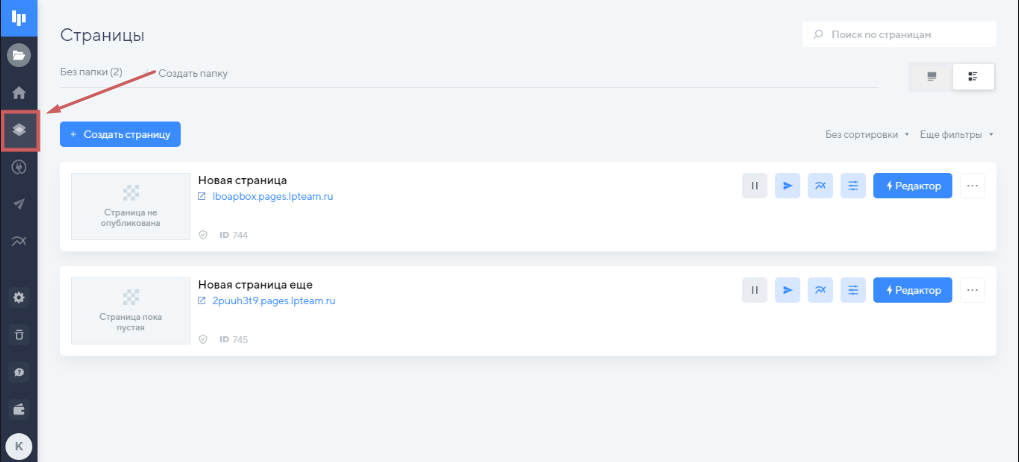Expand the Еще фильтры dropdown

tap(956, 134)
